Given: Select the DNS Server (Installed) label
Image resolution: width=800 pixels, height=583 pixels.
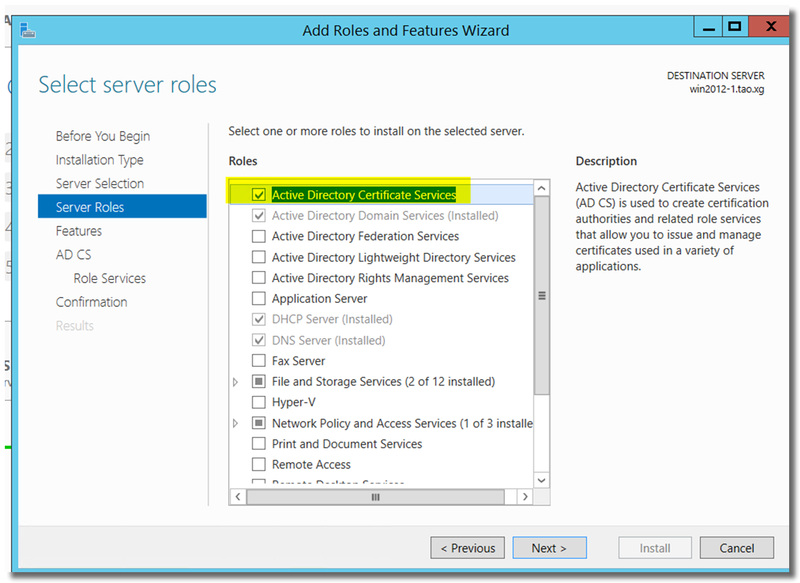Looking at the screenshot, I should [329, 340].
